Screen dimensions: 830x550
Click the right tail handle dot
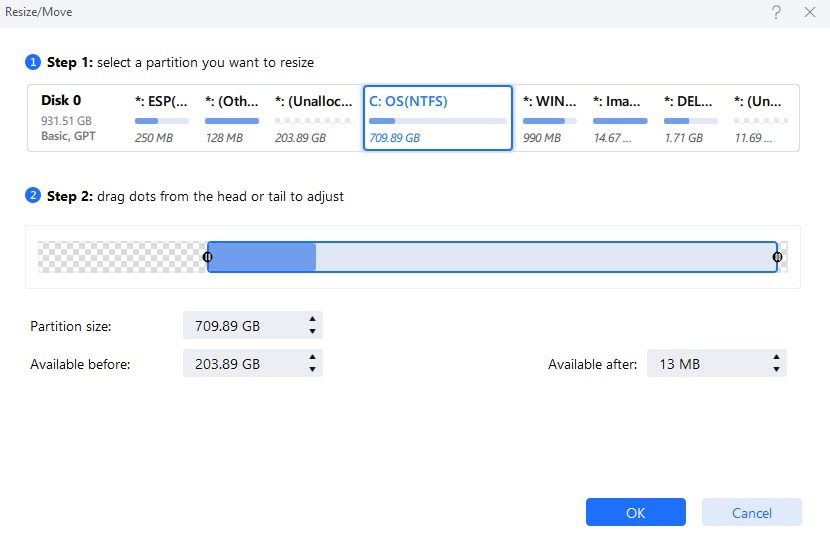[x=777, y=257]
